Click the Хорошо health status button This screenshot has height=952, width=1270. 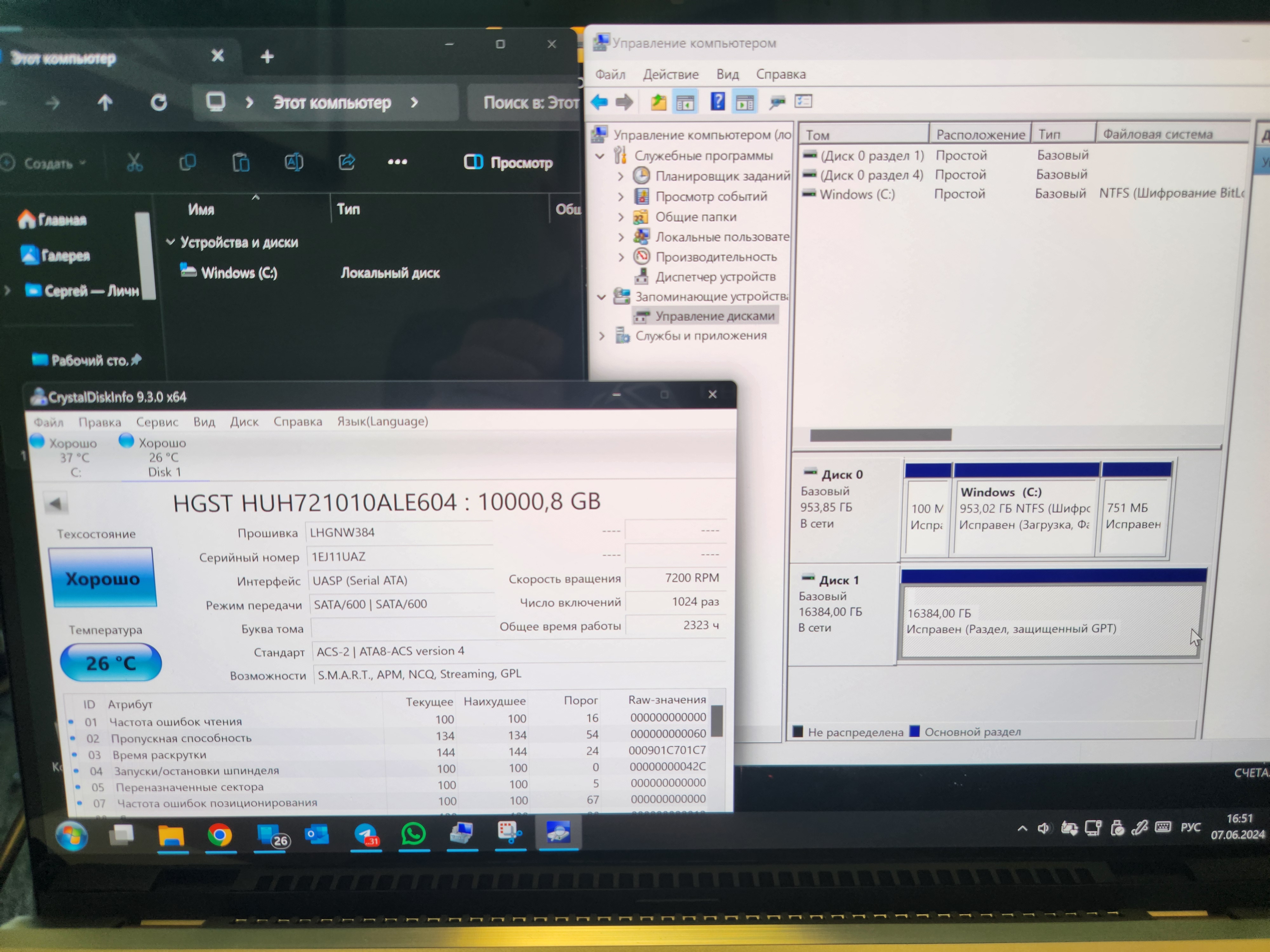coord(103,578)
